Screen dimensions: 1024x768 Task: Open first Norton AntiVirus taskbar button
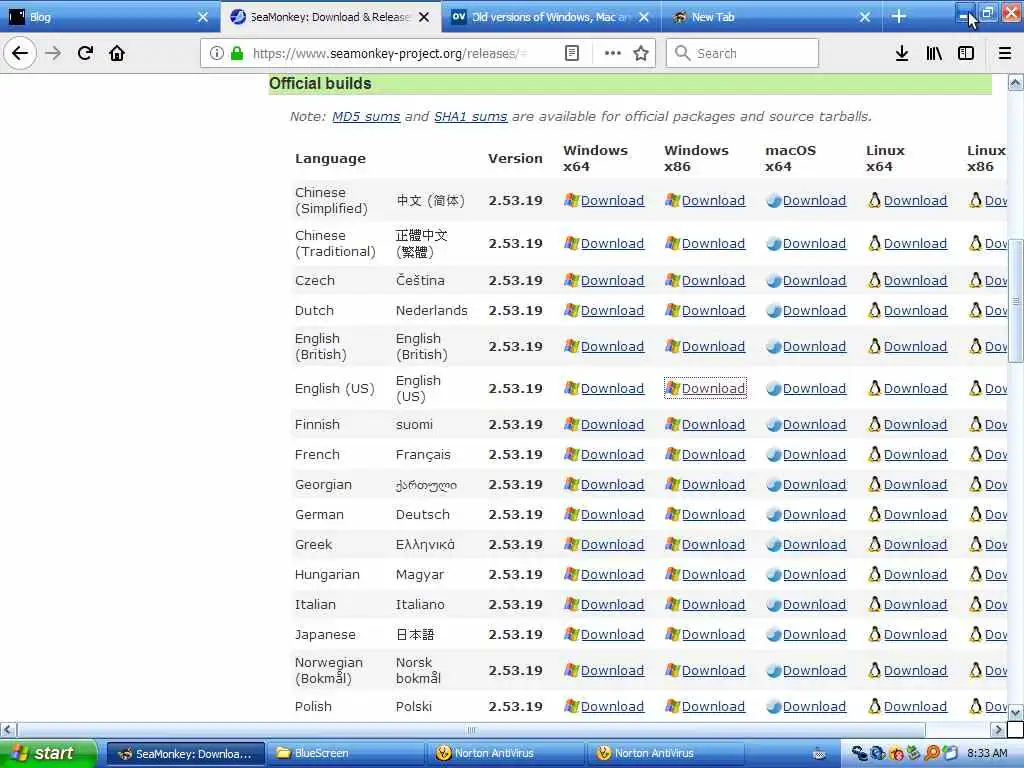click(505, 754)
